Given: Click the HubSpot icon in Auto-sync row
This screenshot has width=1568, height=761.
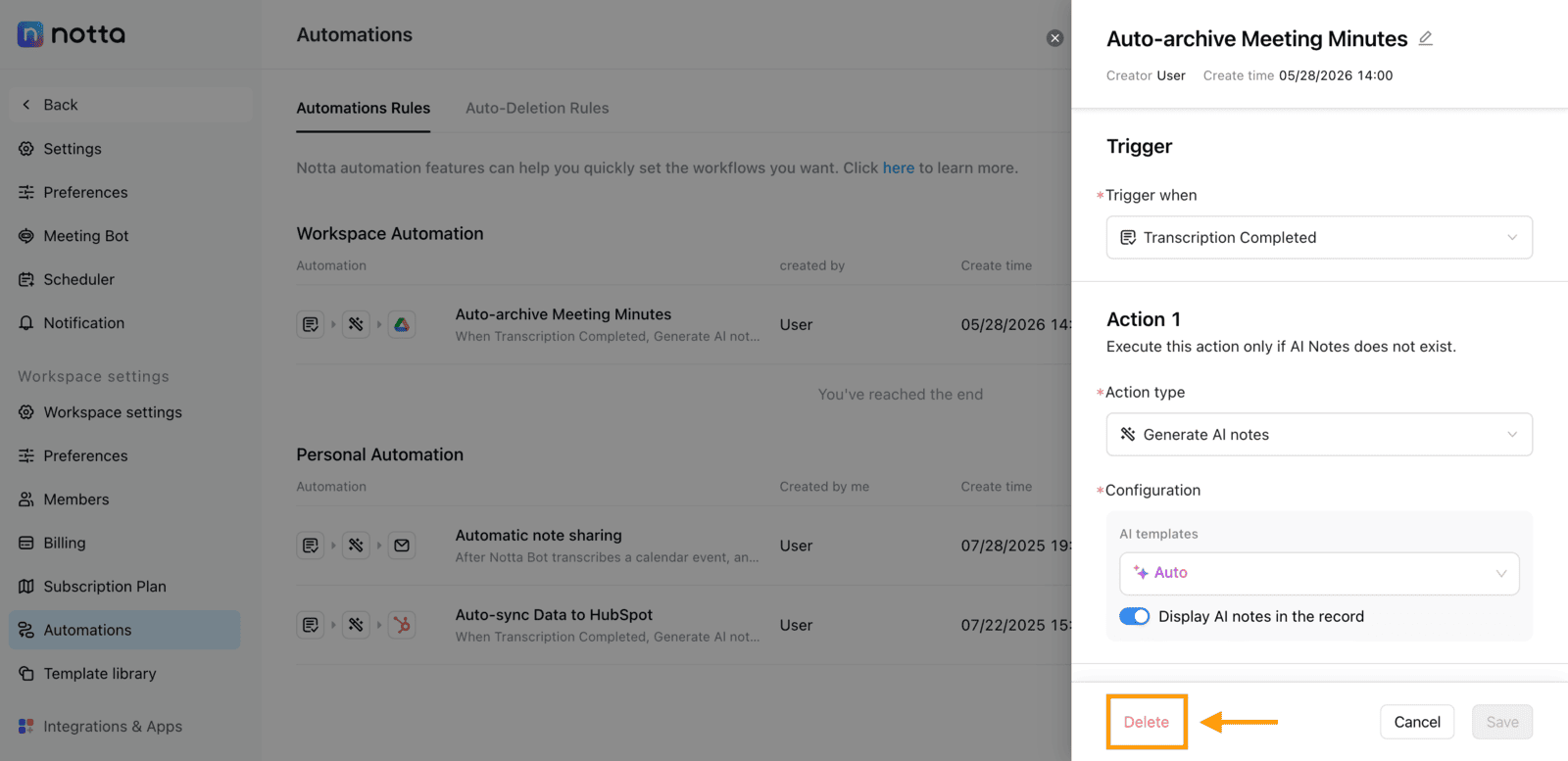Looking at the screenshot, I should tap(402, 625).
